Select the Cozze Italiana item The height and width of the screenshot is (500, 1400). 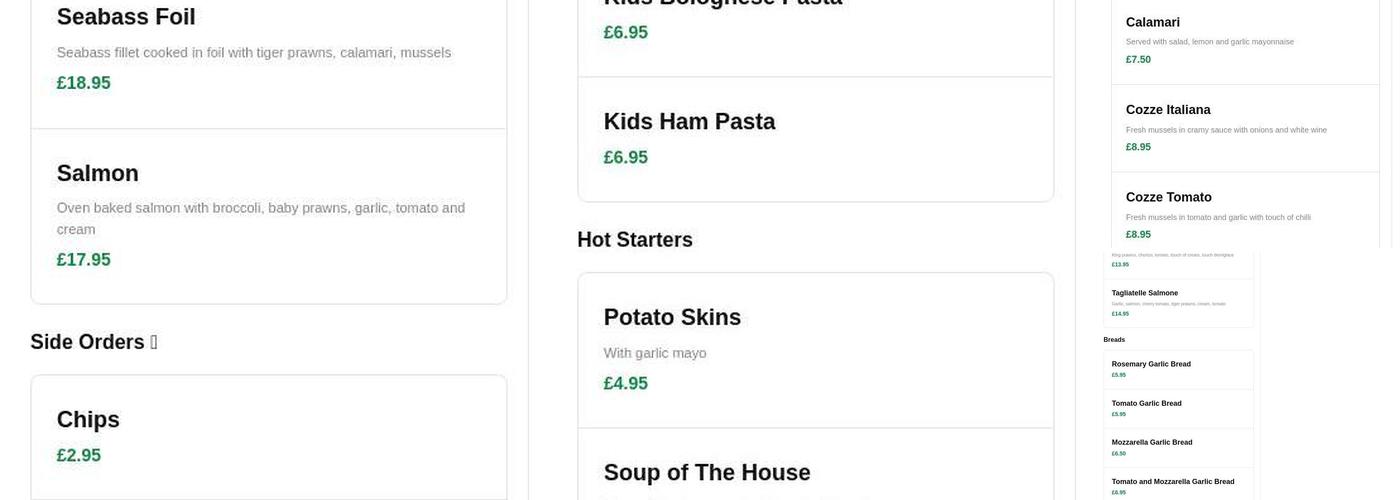click(x=1167, y=110)
